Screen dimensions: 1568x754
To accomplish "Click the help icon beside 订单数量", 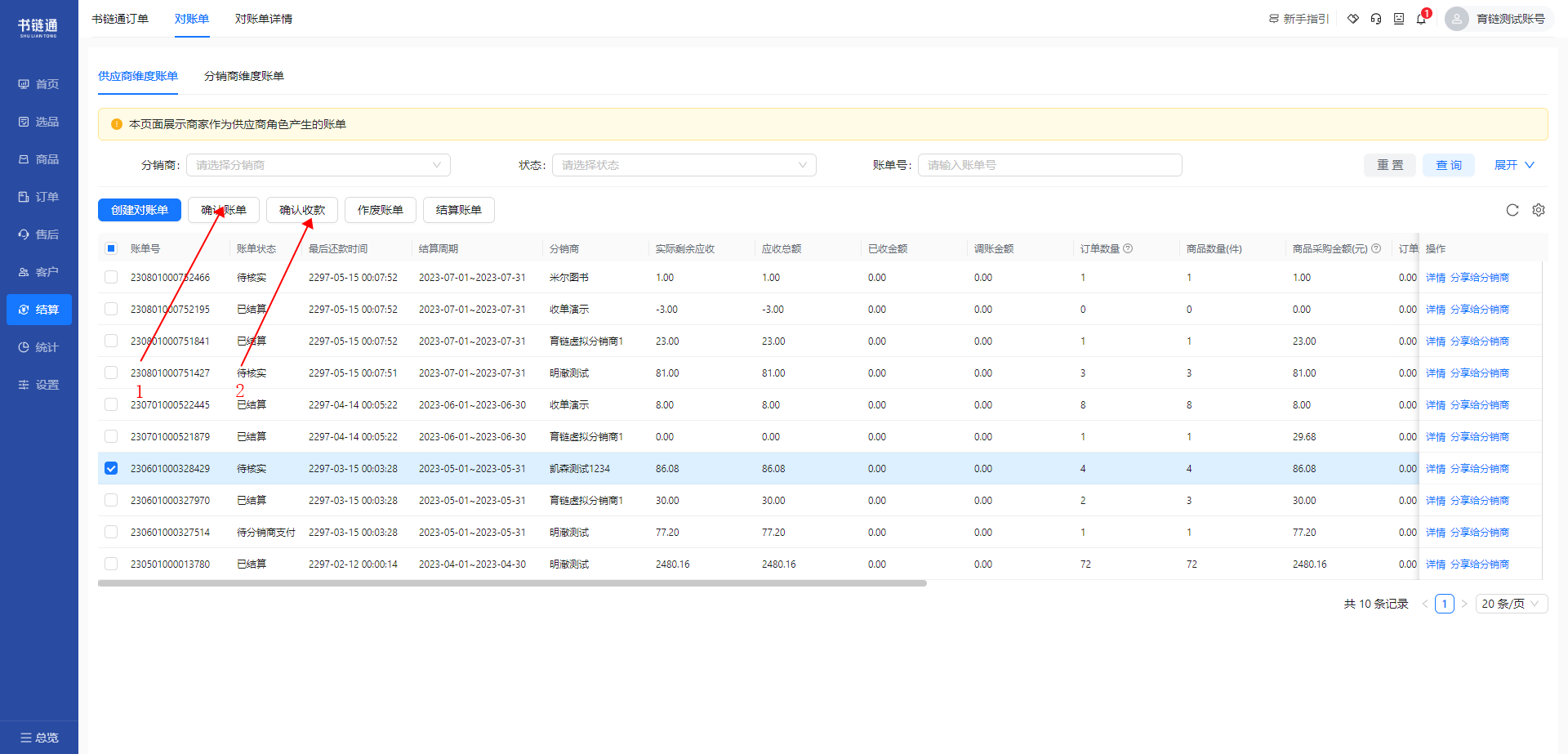I will tap(1128, 248).
